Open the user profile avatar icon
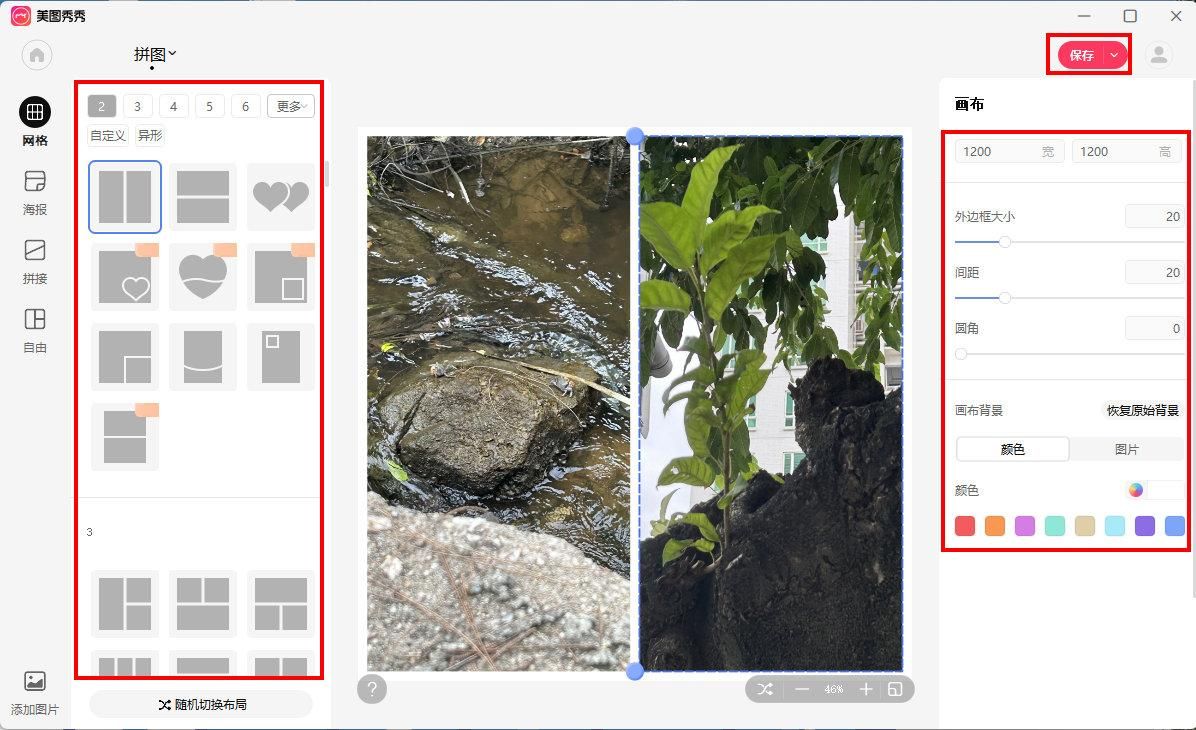 [x=1159, y=55]
